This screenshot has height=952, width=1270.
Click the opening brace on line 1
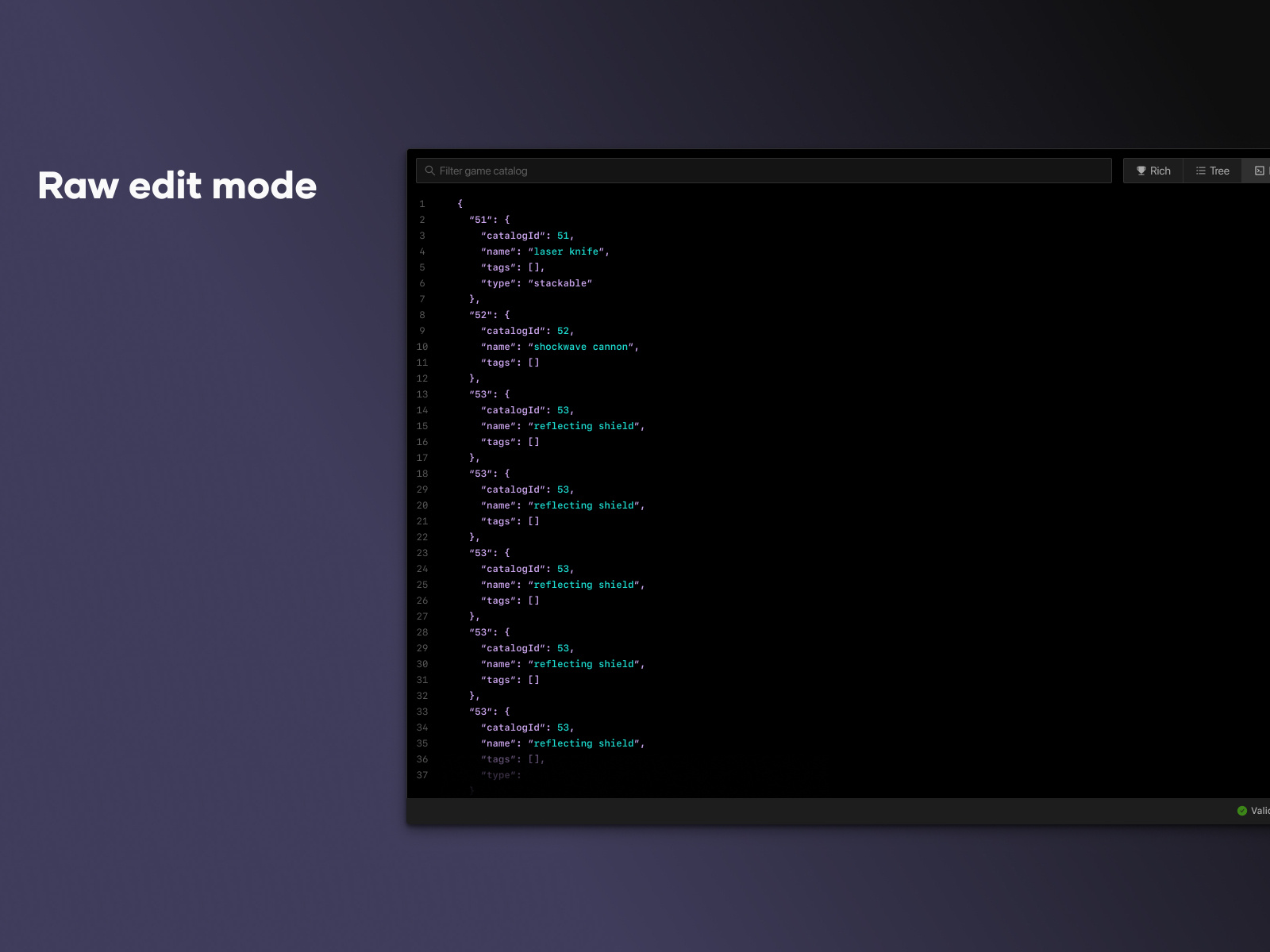(x=459, y=203)
